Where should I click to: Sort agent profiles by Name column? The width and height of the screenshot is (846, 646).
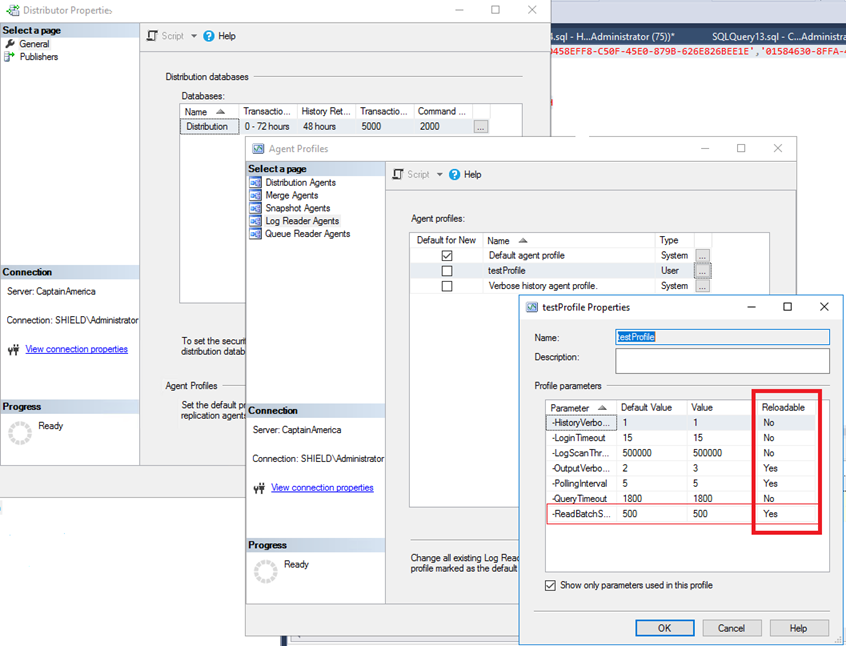click(569, 240)
